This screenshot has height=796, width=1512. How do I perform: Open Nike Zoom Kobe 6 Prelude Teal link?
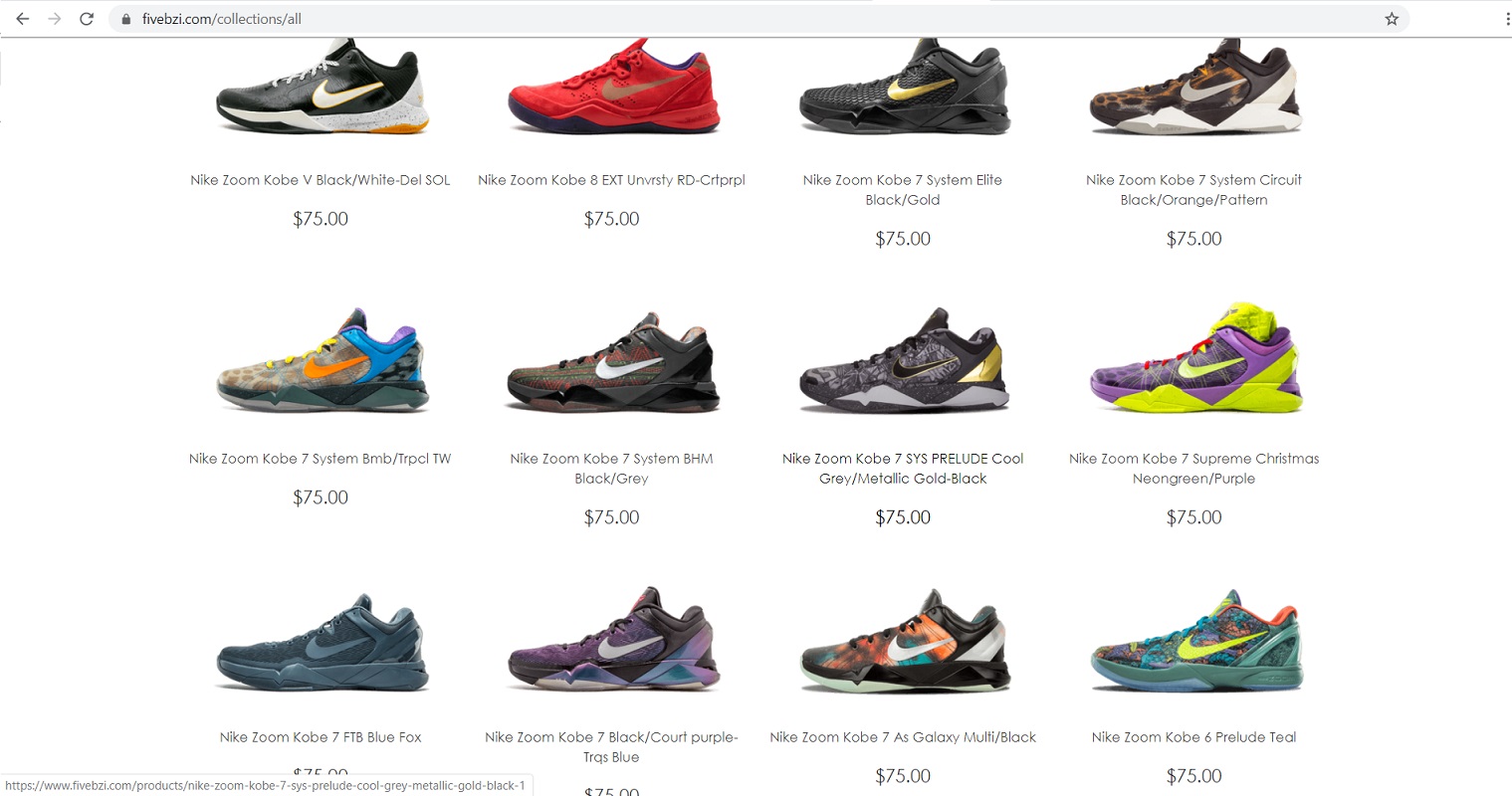coord(1194,737)
